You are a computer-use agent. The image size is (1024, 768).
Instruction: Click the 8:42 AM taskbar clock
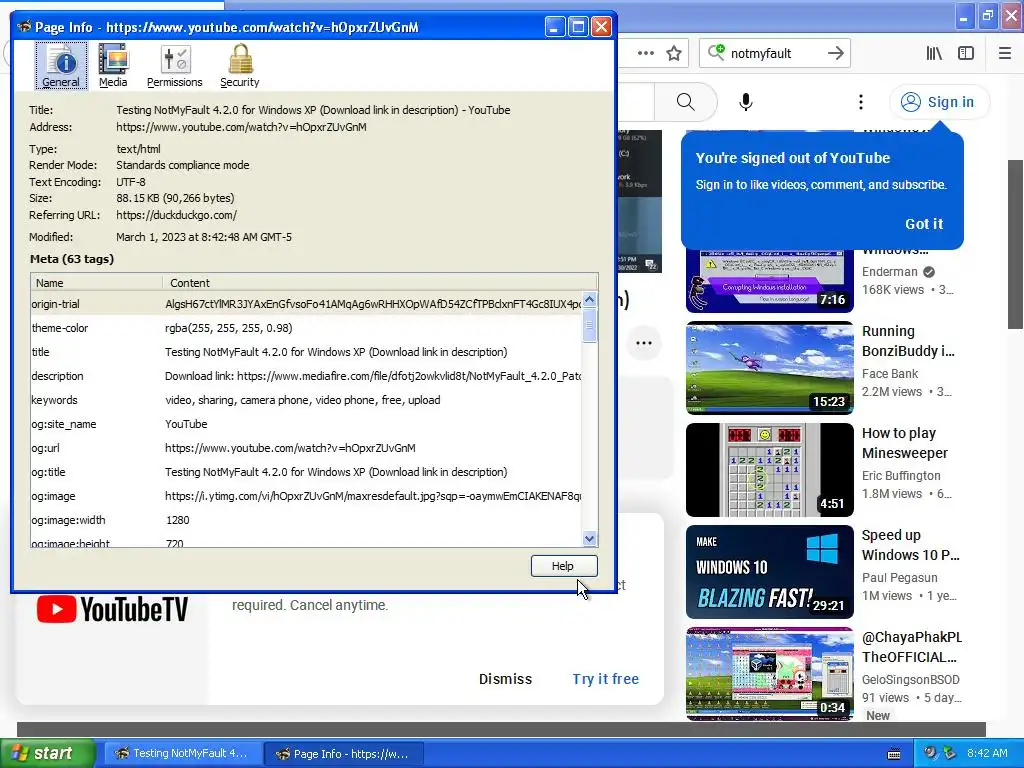click(987, 753)
